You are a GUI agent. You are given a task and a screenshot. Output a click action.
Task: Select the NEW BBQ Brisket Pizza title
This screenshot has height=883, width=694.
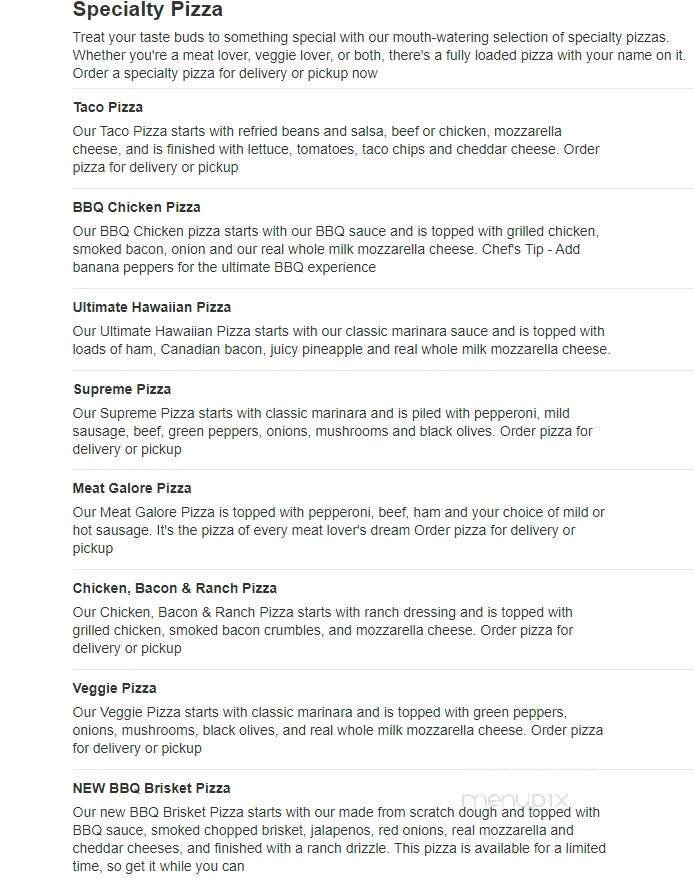pos(152,788)
